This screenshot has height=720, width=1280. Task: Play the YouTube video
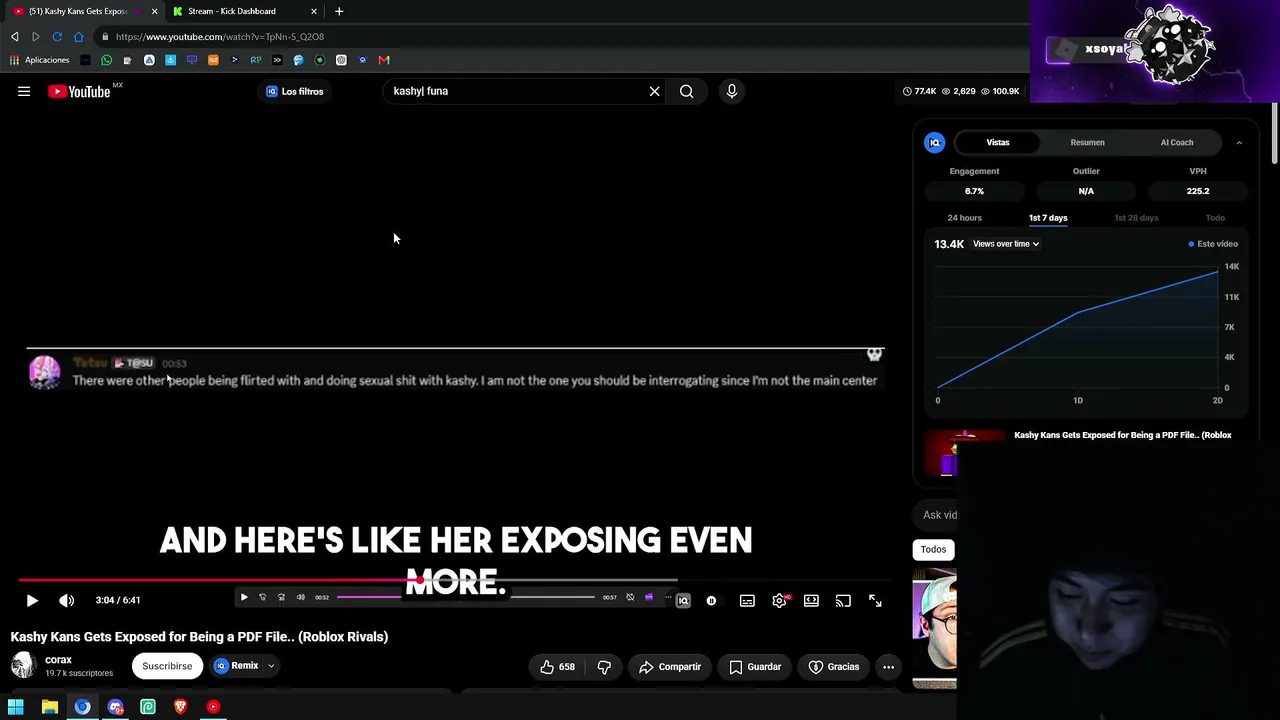click(32, 600)
